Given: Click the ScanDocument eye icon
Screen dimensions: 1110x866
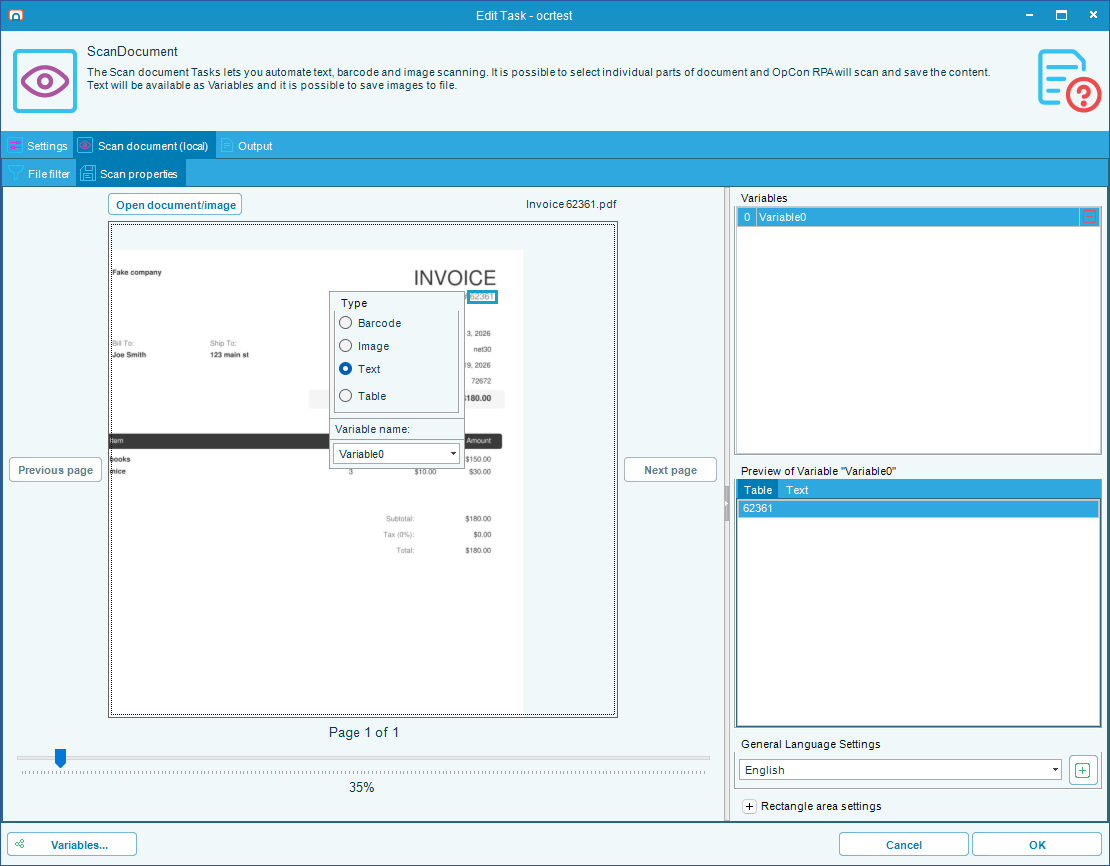Looking at the screenshot, I should pos(45,81).
